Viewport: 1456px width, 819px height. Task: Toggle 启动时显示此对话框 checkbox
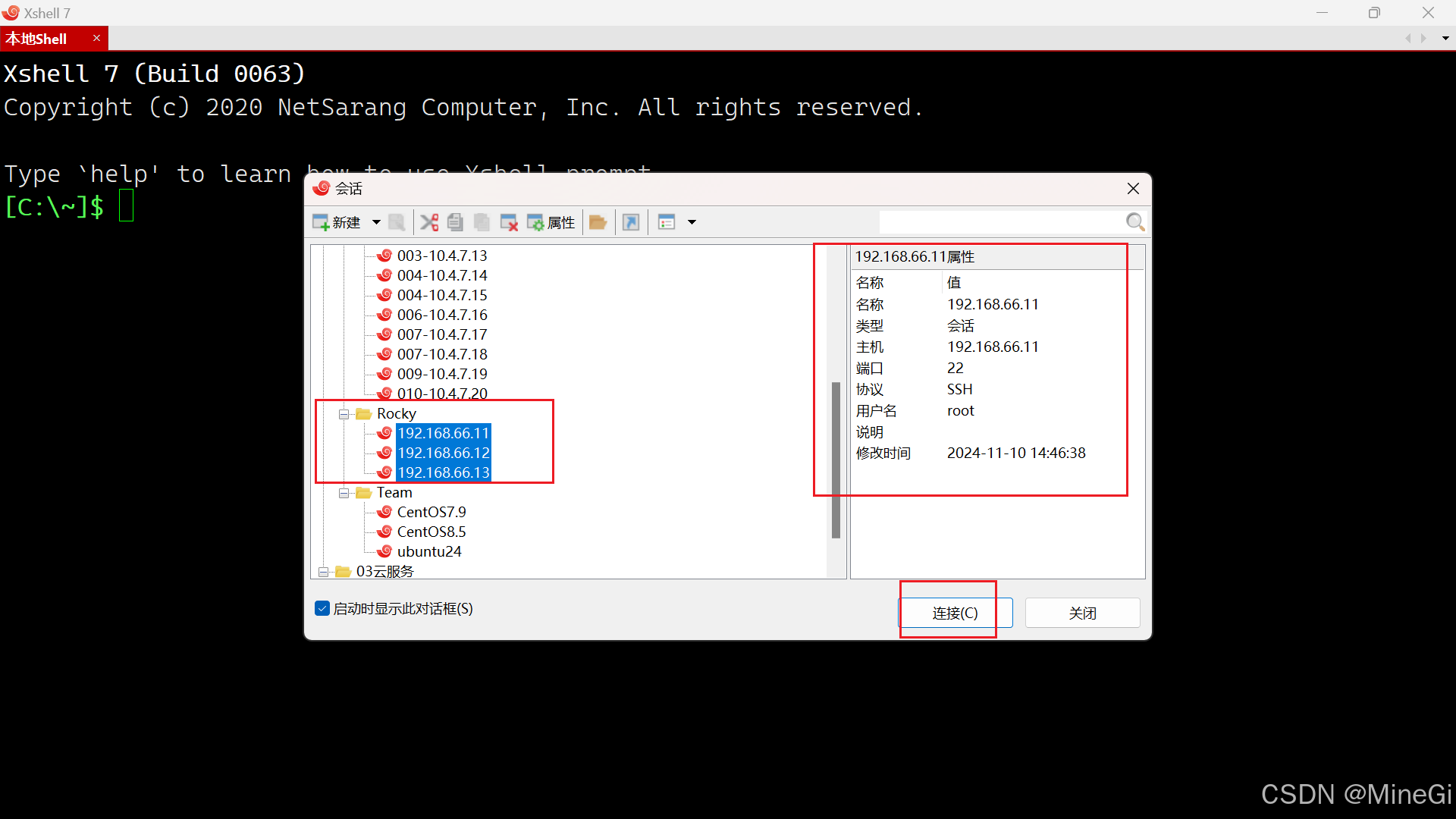click(x=322, y=609)
